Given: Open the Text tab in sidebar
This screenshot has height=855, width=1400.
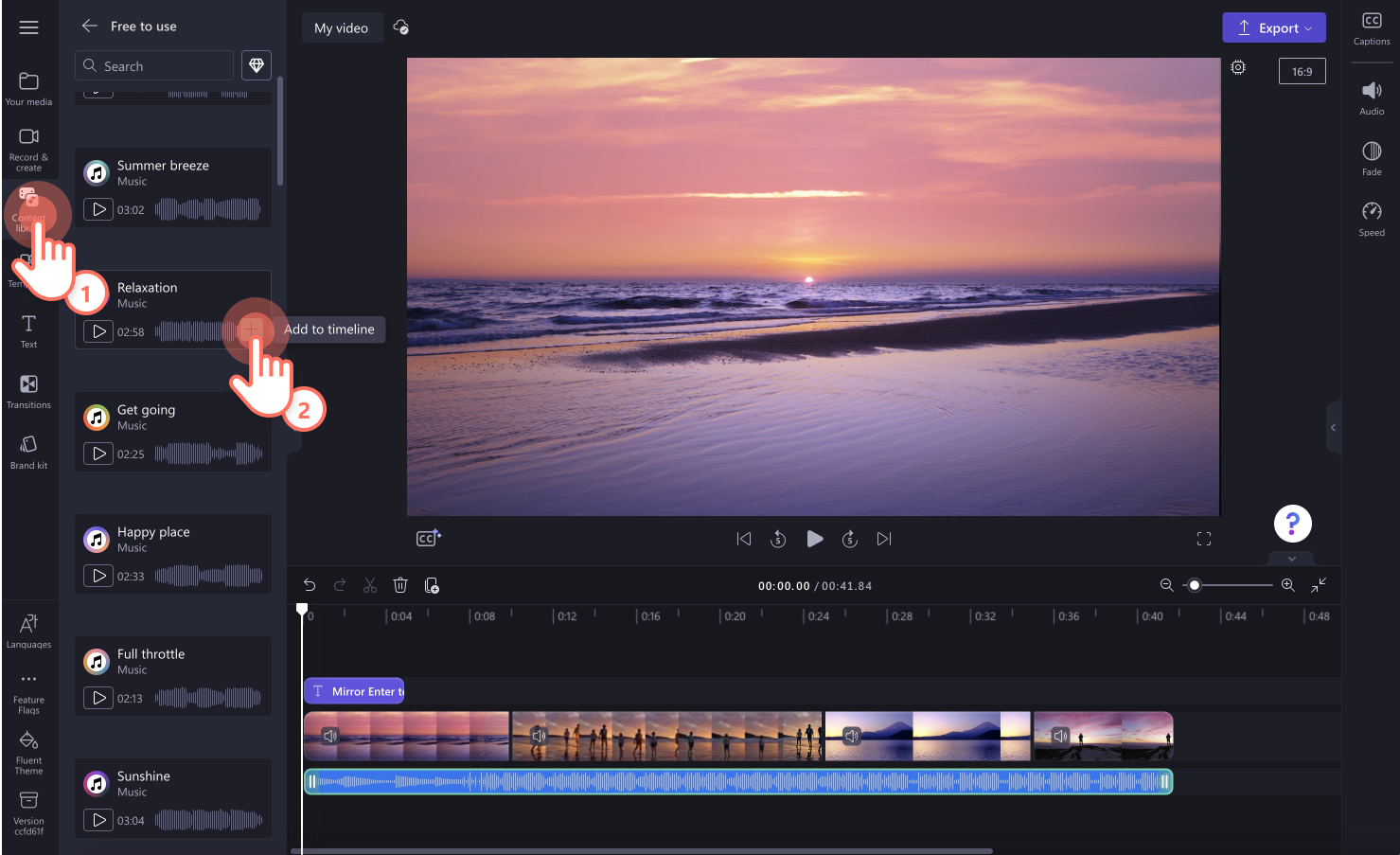Looking at the screenshot, I should [x=29, y=331].
